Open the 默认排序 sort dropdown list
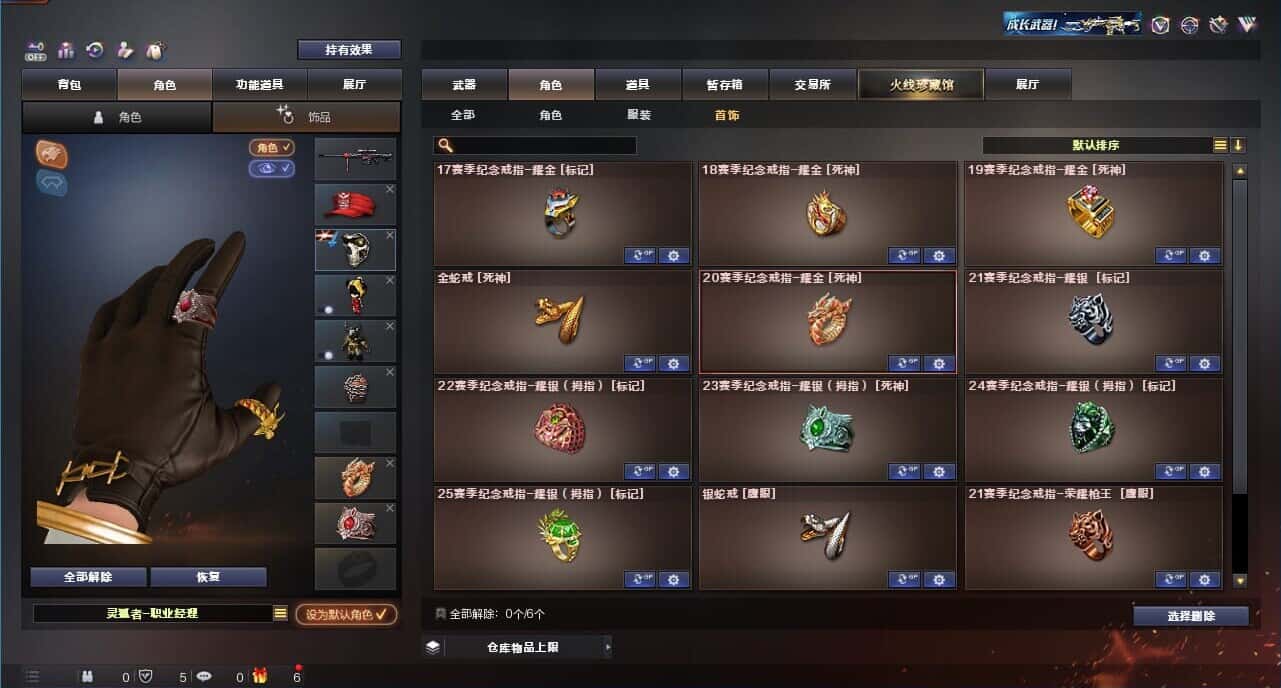 coord(1220,145)
